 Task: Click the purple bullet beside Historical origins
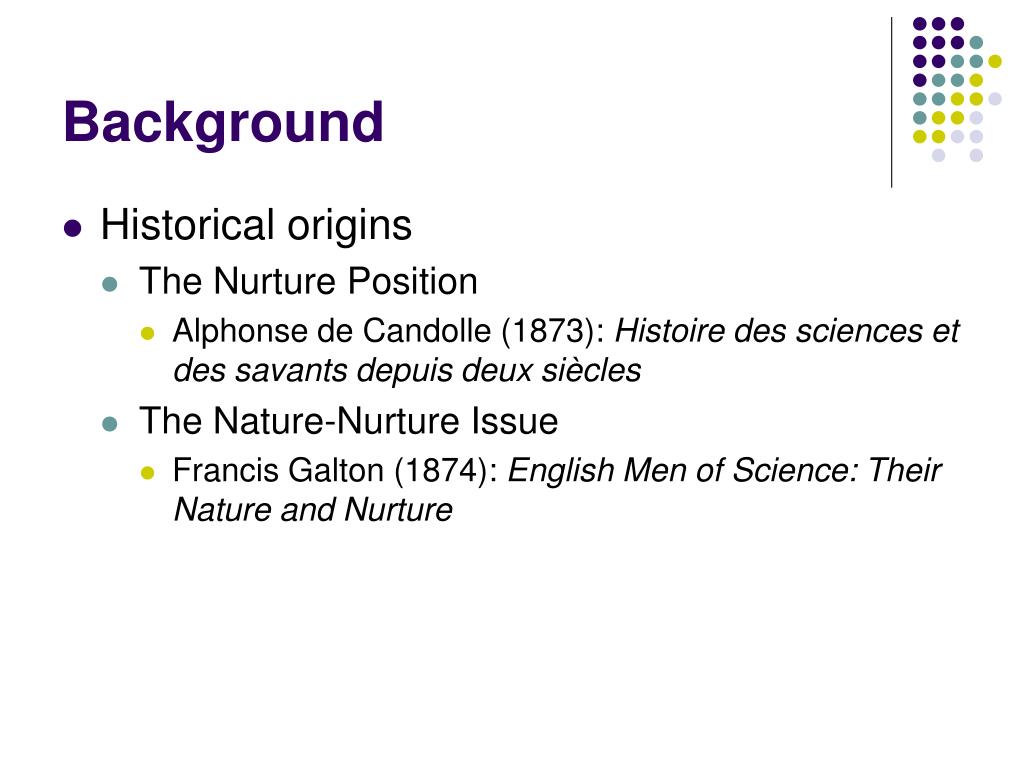pos(72,229)
